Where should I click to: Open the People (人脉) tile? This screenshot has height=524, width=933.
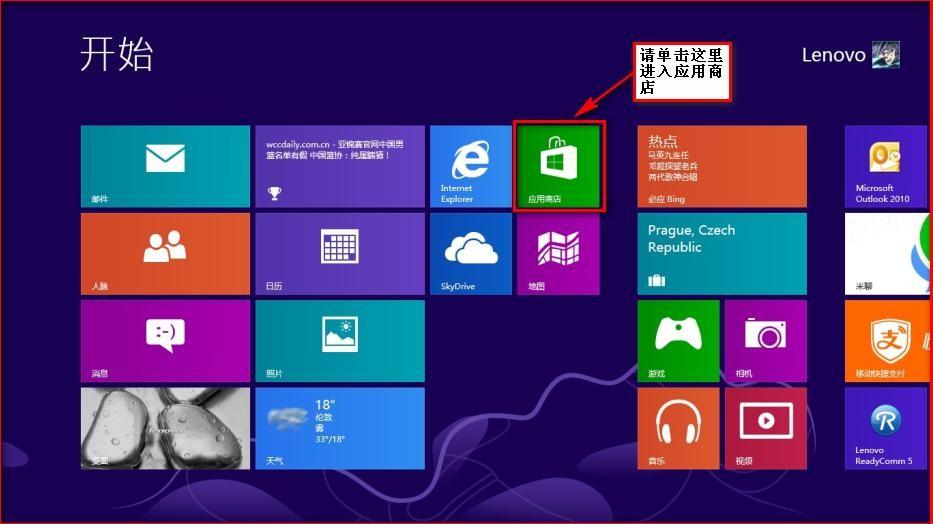(x=165, y=254)
